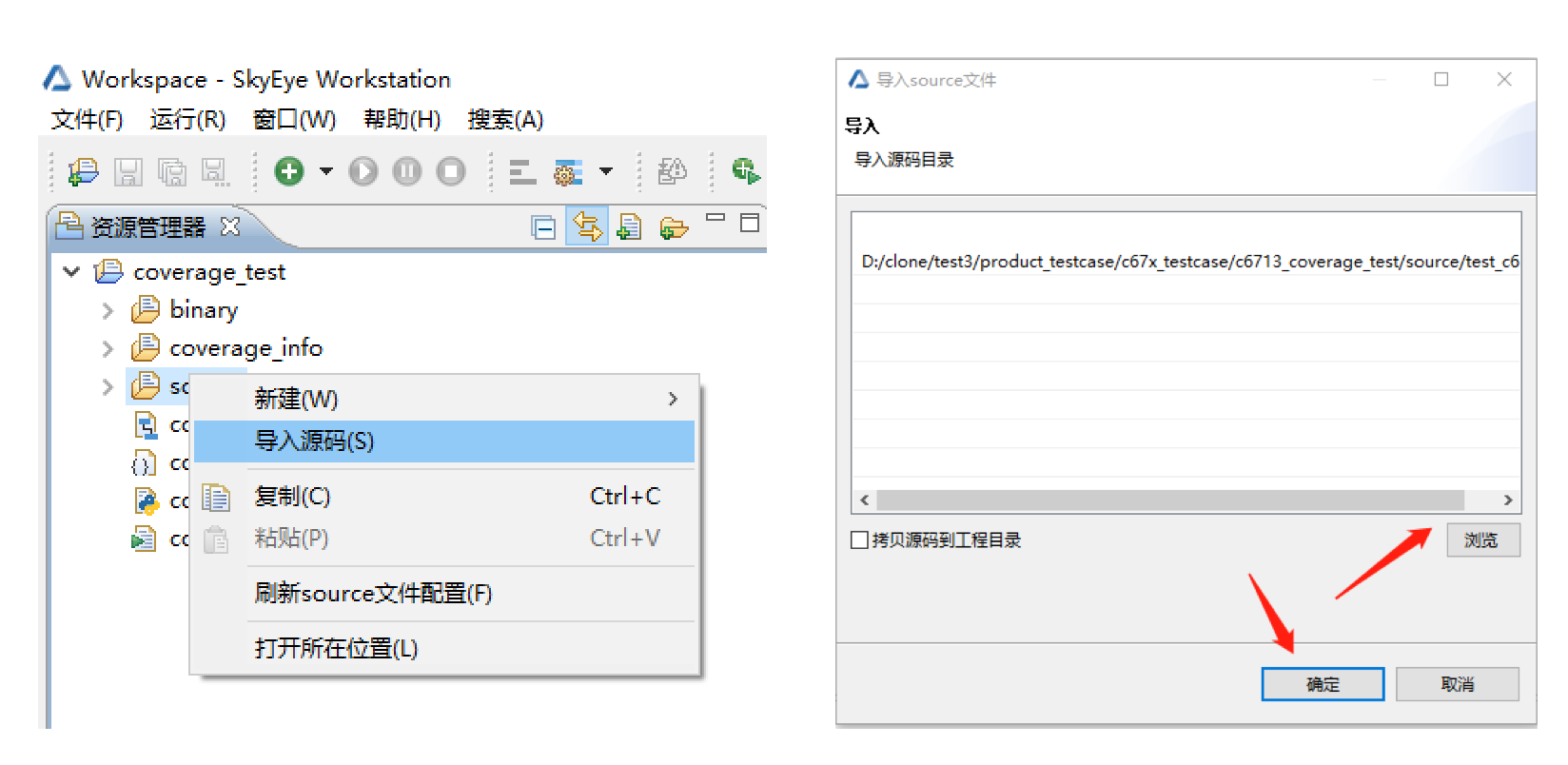The height and width of the screenshot is (765, 1568).
Task: Click the green plus add icon
Action: point(289,171)
